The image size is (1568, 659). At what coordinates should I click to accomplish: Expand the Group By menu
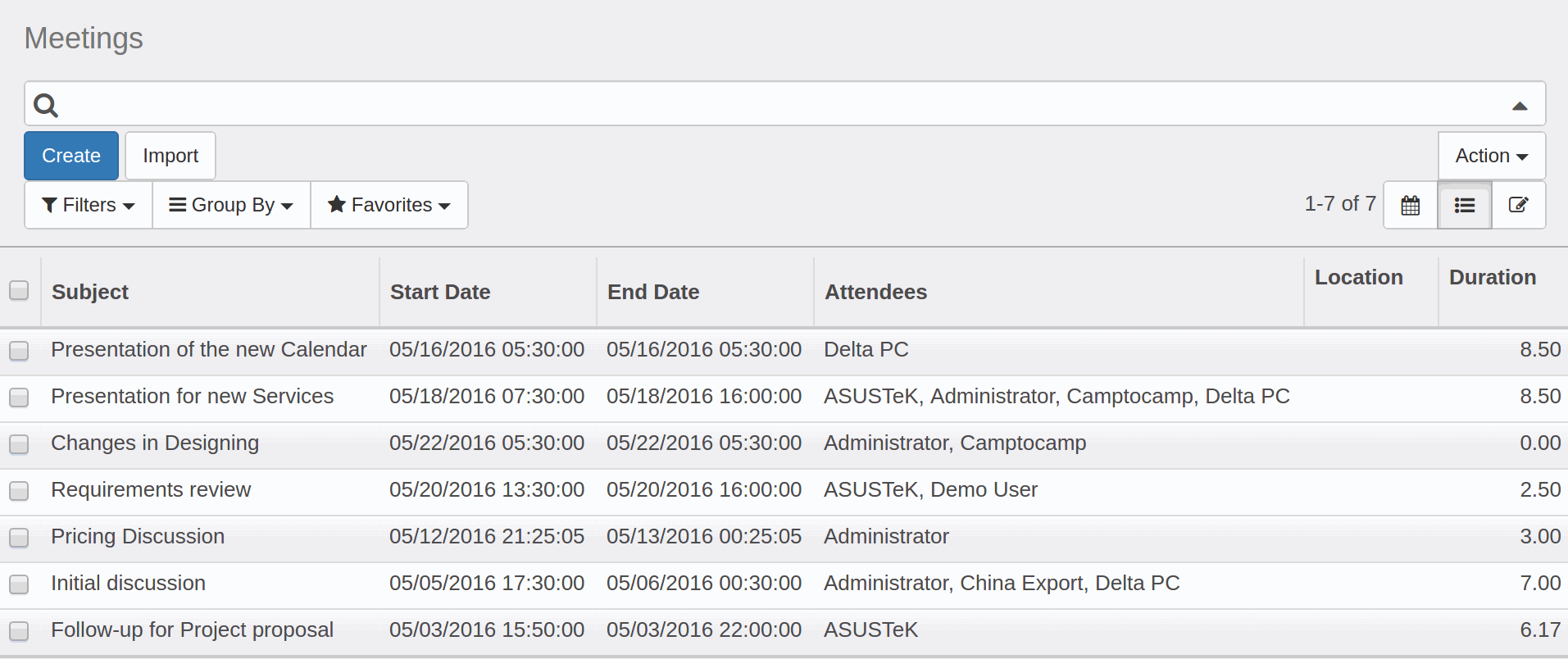pos(231,205)
